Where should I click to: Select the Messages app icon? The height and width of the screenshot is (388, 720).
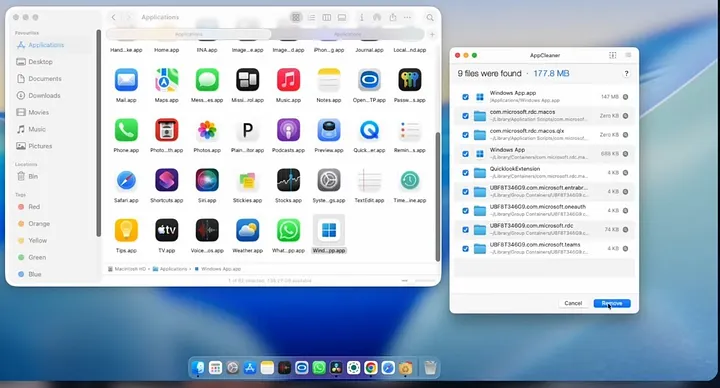207,80
